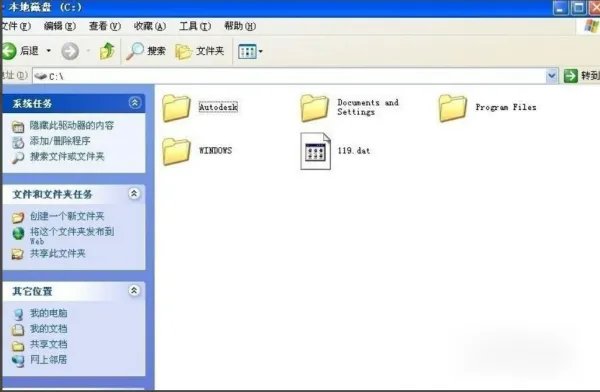Click the 我的电脑 computer icon
Image resolution: width=600 pixels, height=392 pixels.
click(x=18, y=314)
